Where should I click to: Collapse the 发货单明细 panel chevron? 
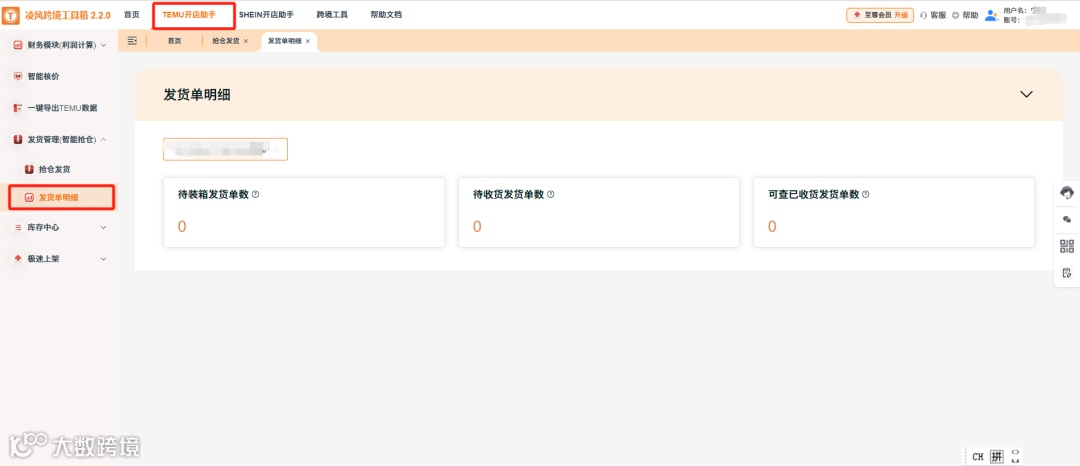point(1026,94)
